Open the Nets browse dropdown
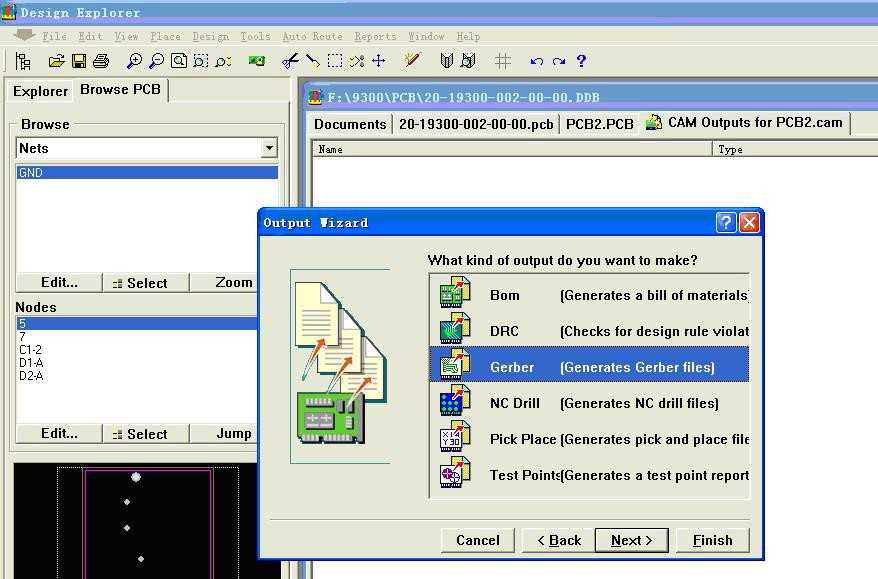 coord(269,148)
